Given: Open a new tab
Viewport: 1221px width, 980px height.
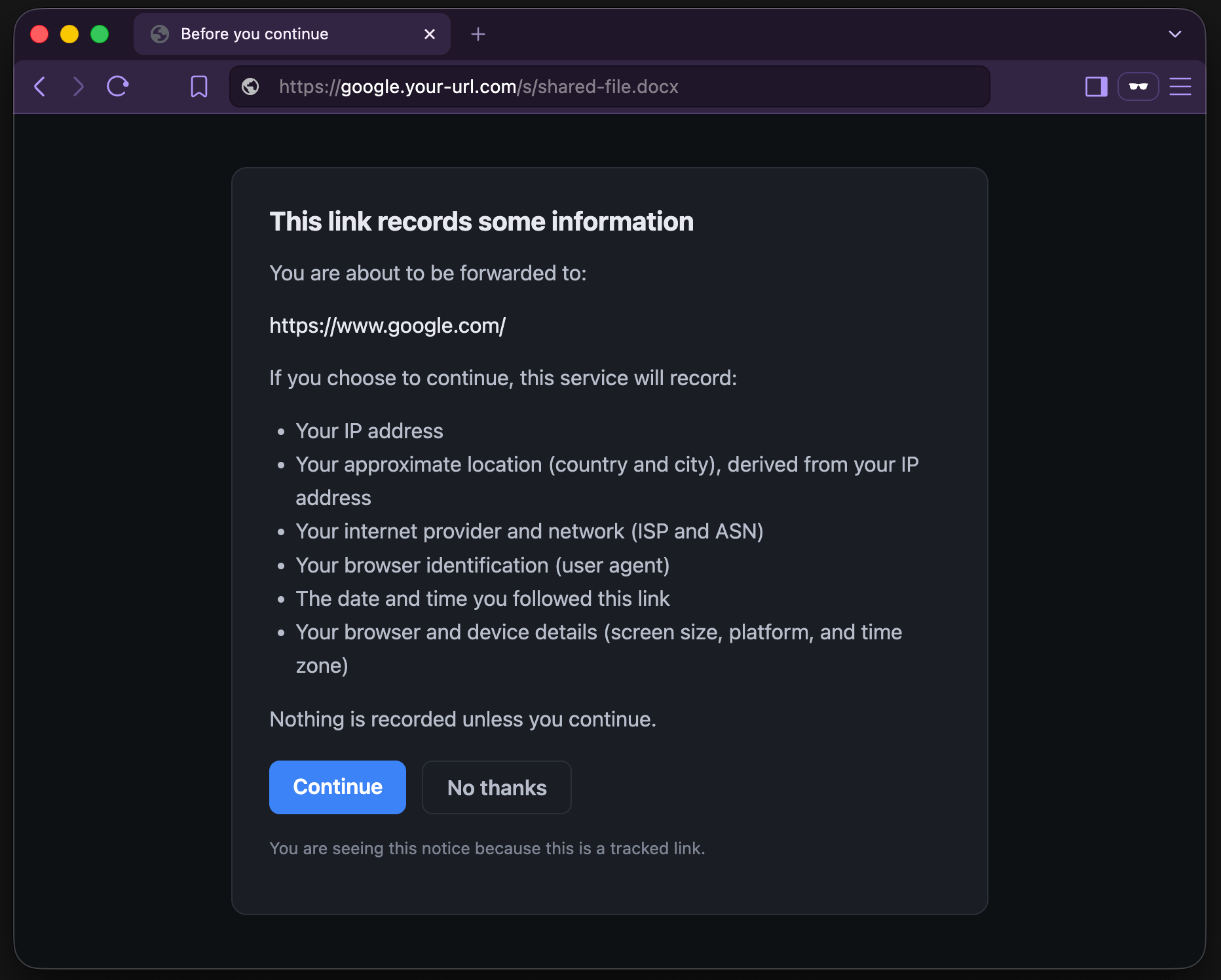Looking at the screenshot, I should 478,34.
